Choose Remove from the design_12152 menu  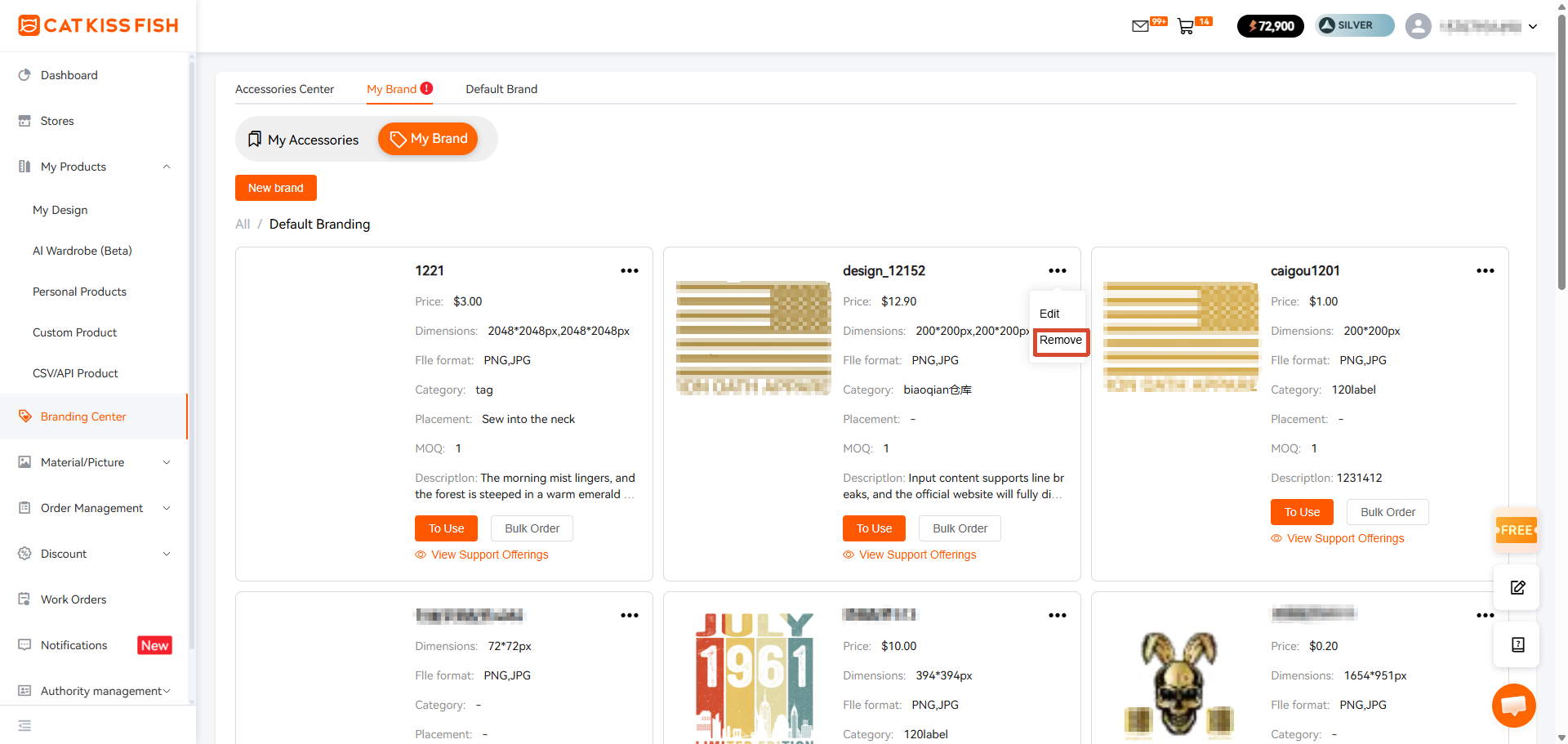[1061, 341]
